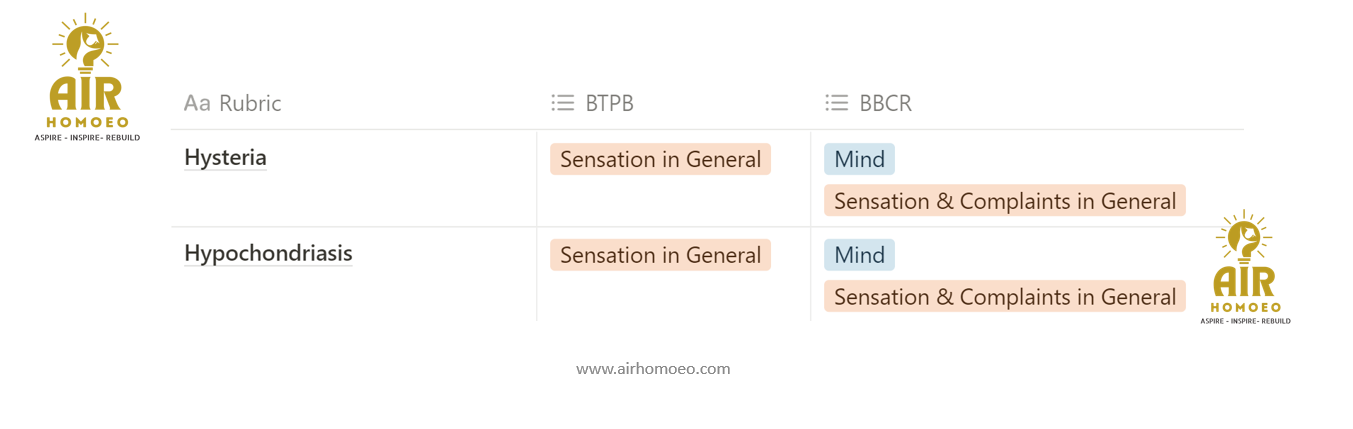Click the list icon beside BBCR
The image size is (1353, 429).
click(x=836, y=103)
